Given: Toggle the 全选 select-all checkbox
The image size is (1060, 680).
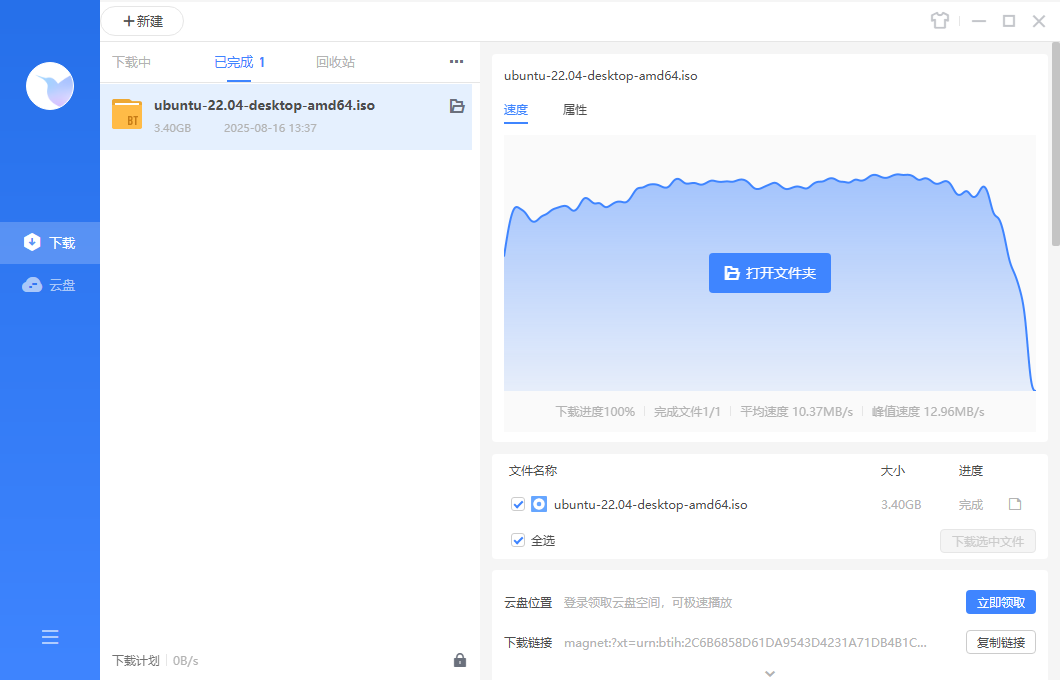Looking at the screenshot, I should (518, 540).
